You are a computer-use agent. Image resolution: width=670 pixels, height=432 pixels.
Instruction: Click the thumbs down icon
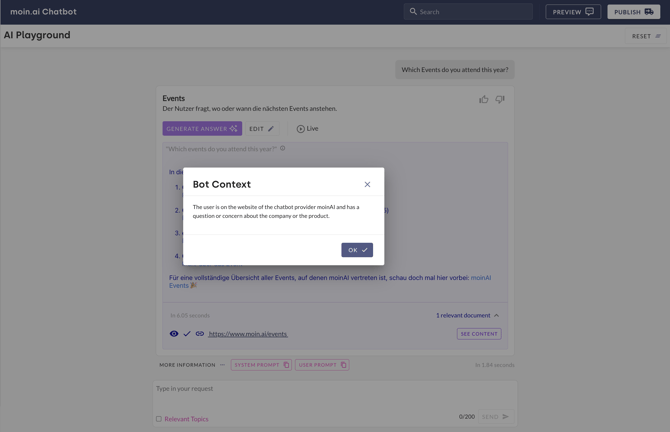[x=500, y=100]
